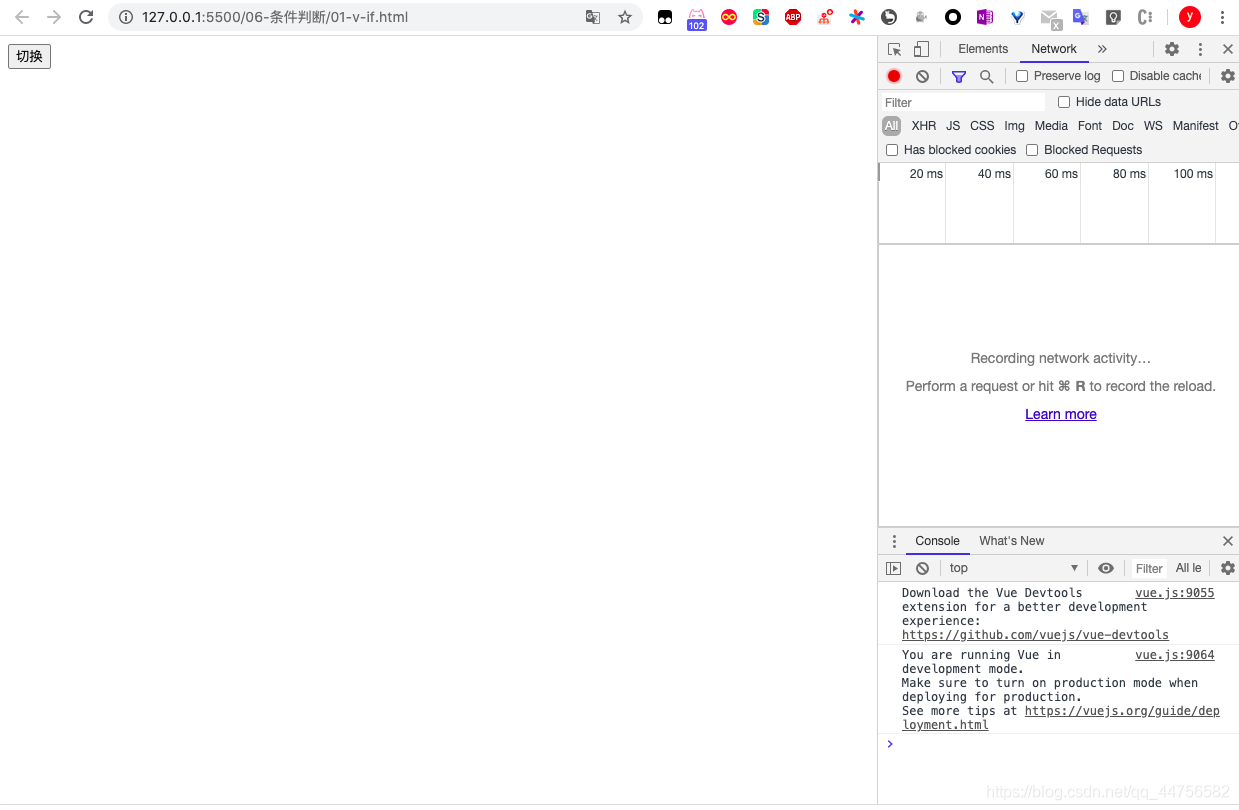The image size is (1239, 810).
Task: Click the browser forward arrow
Action: pyautogui.click(x=54, y=17)
